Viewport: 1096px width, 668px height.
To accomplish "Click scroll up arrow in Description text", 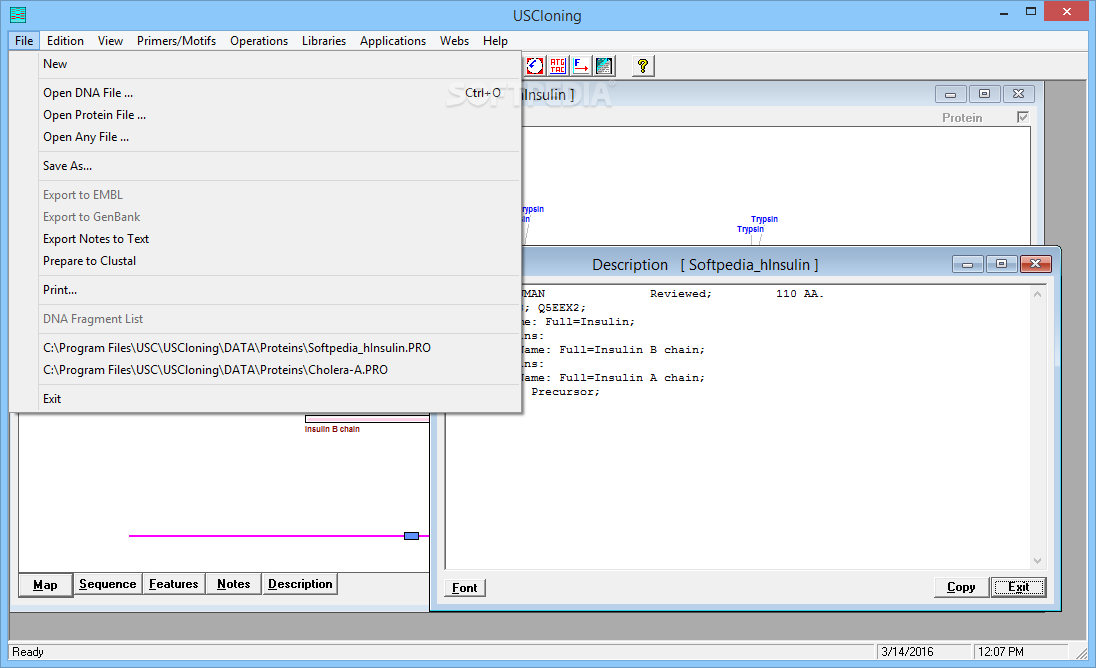I will pos(1037,294).
